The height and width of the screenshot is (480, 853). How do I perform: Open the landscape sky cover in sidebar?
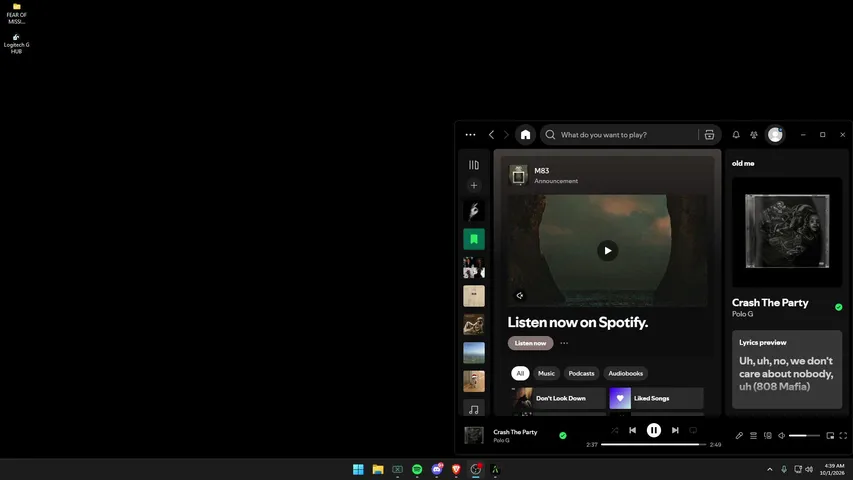(x=474, y=353)
